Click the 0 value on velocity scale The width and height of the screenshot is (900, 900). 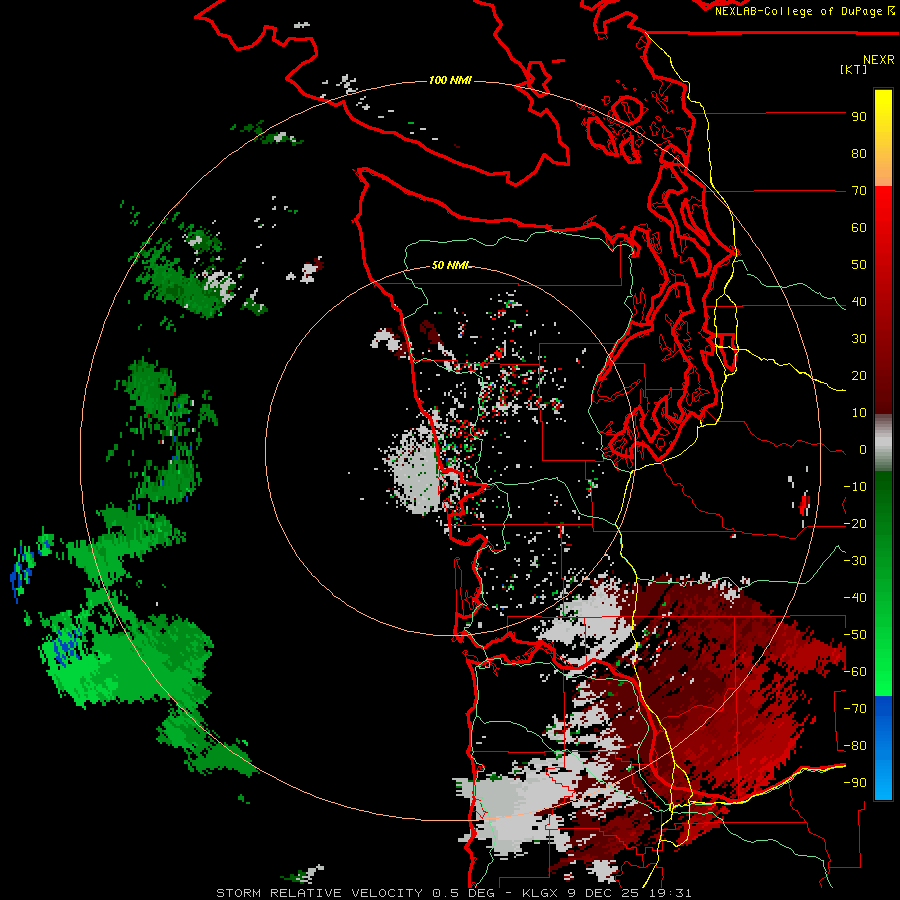pos(863,450)
